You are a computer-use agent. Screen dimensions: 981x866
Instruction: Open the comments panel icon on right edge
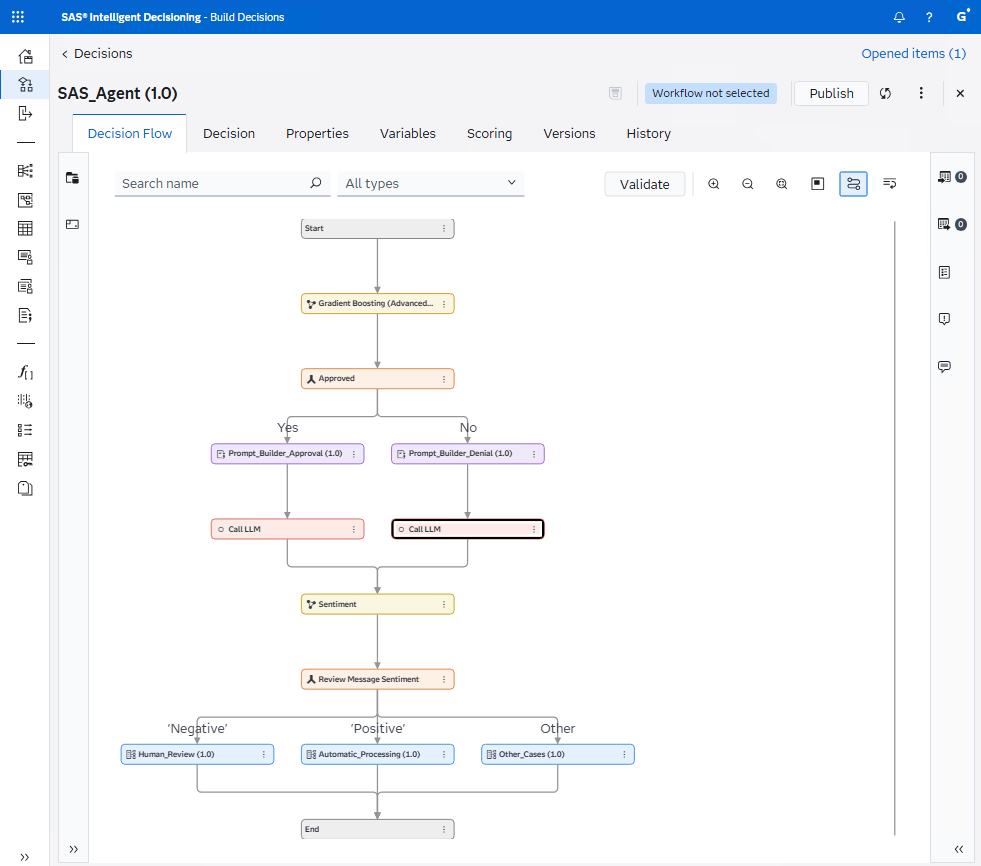click(x=944, y=366)
